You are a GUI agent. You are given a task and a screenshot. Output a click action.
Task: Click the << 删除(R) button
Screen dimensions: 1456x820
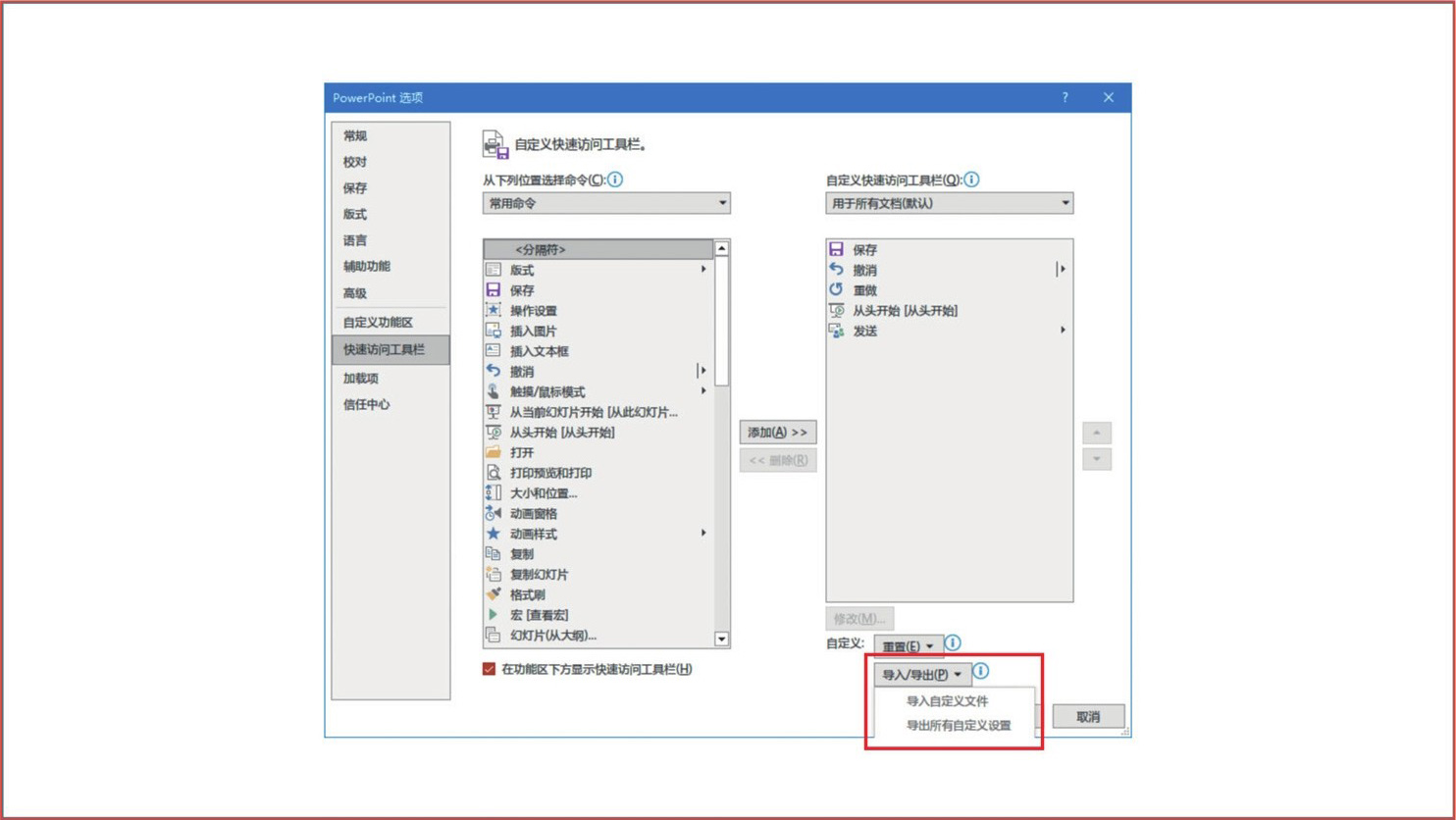[778, 460]
